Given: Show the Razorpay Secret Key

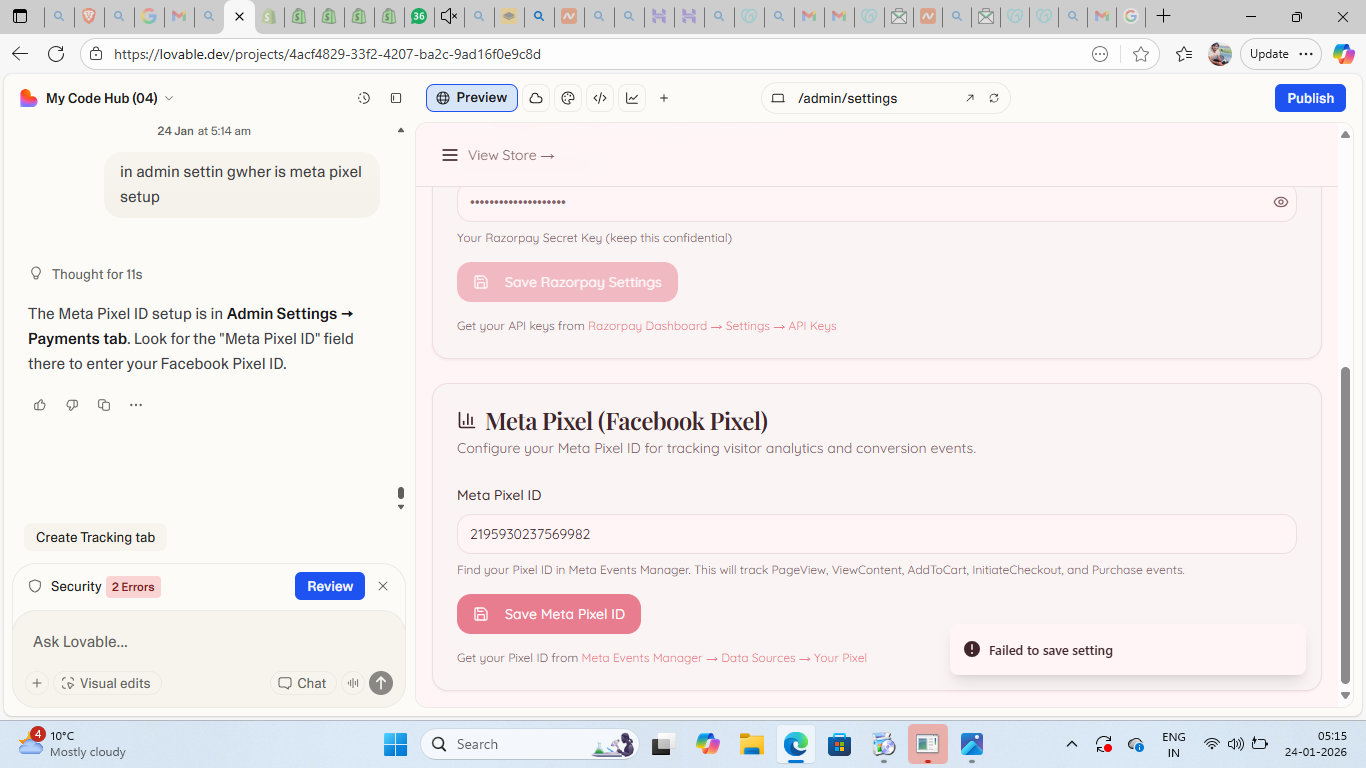Looking at the screenshot, I should pyautogui.click(x=1280, y=202).
